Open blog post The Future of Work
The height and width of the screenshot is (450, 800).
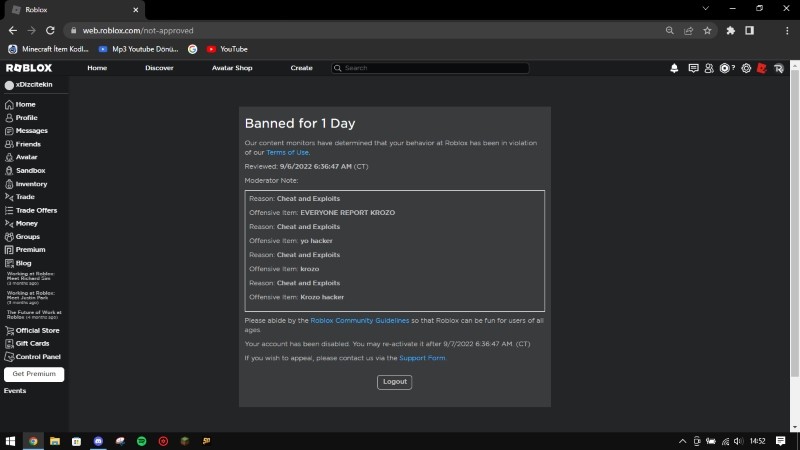click(x=34, y=314)
